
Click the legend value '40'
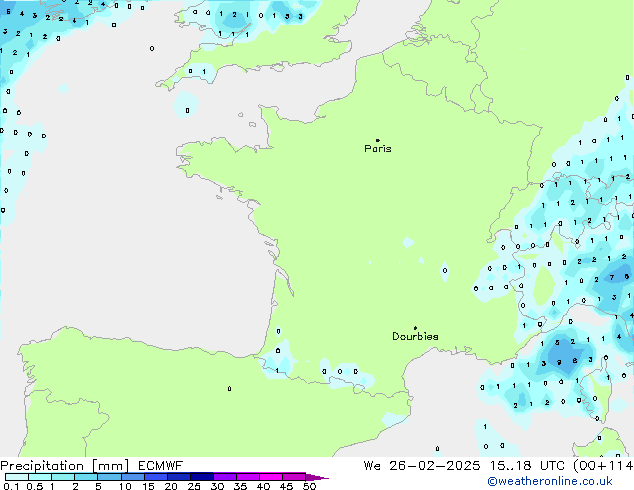263,486
